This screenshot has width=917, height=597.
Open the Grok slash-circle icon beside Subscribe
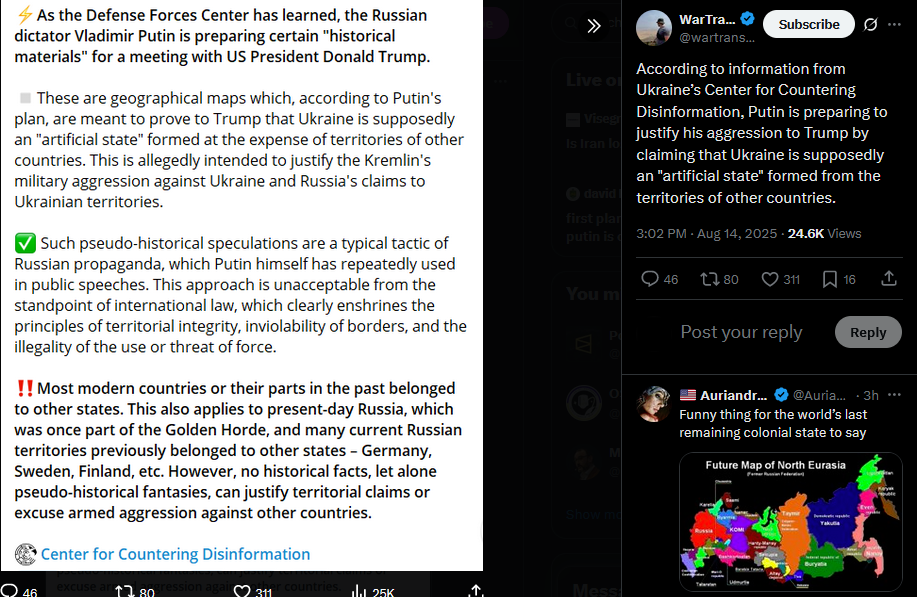(870, 25)
